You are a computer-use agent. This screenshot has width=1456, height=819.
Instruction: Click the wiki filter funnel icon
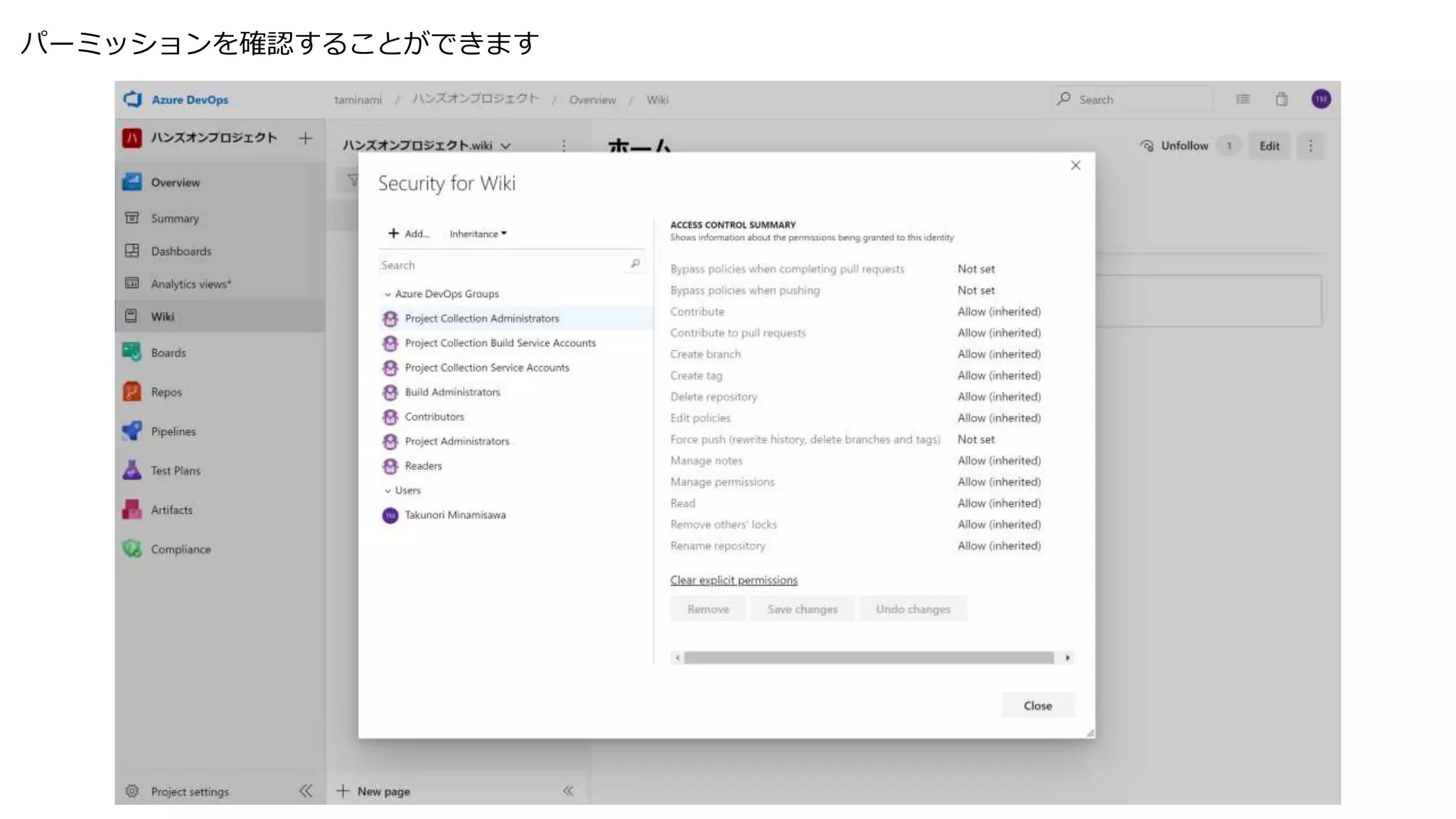click(353, 181)
